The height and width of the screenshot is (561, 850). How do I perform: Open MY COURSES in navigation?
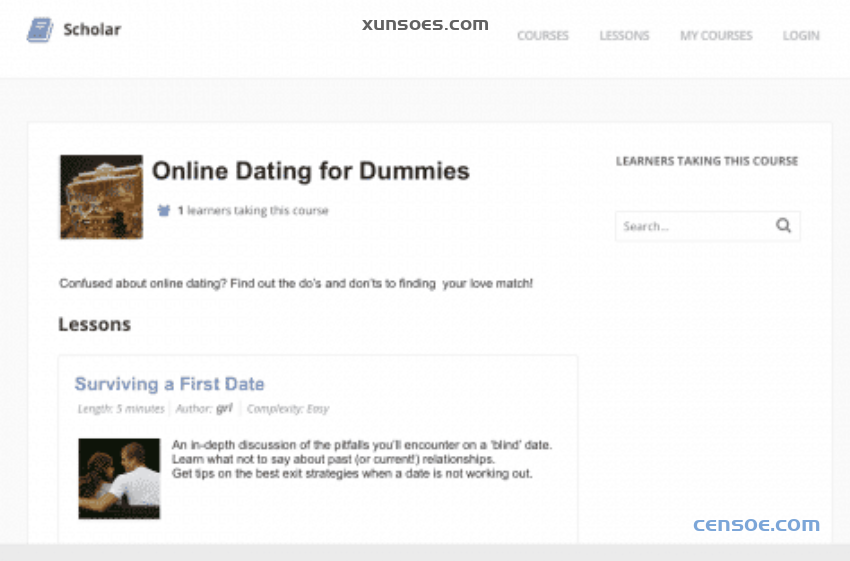pyautogui.click(x=716, y=36)
